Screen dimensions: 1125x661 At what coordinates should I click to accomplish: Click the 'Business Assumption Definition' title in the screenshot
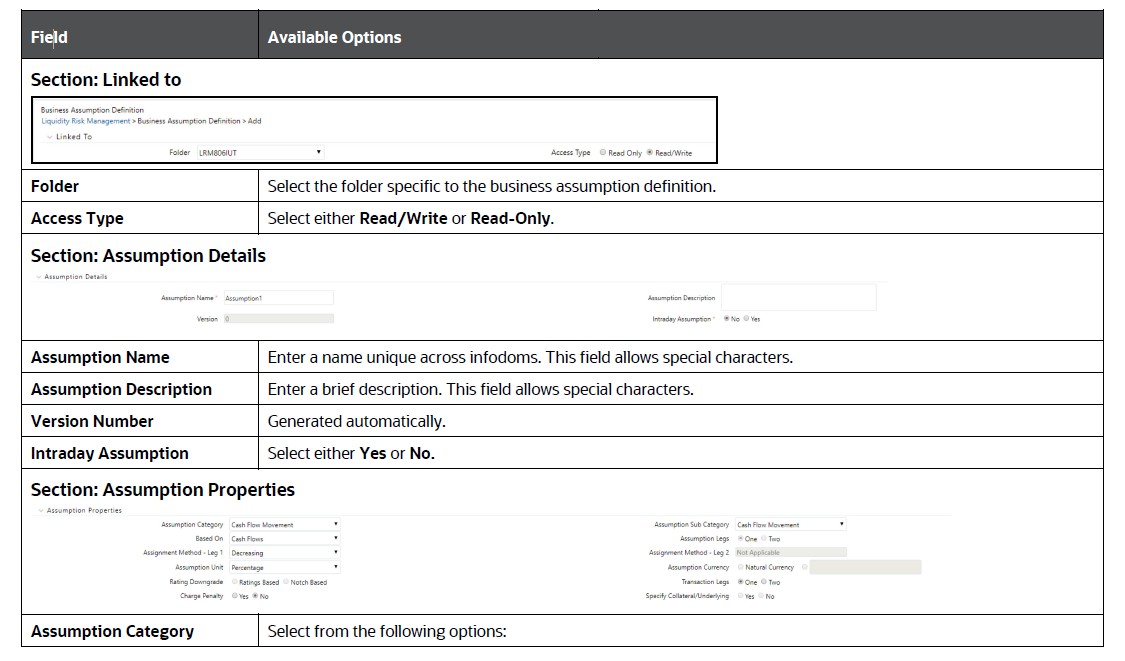pyautogui.click(x=92, y=110)
